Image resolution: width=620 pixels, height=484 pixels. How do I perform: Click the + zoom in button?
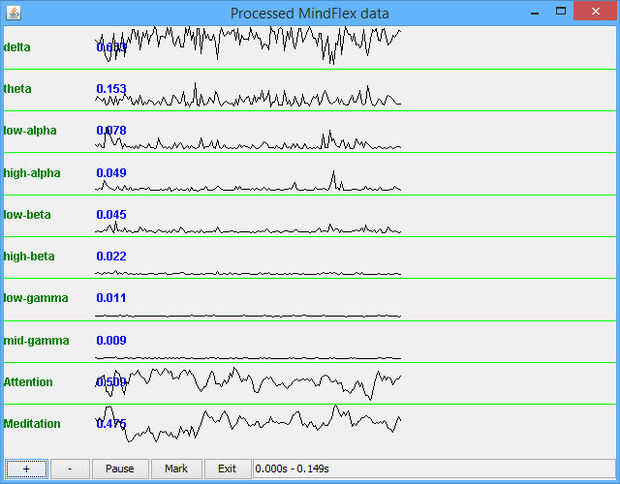[x=26, y=469]
